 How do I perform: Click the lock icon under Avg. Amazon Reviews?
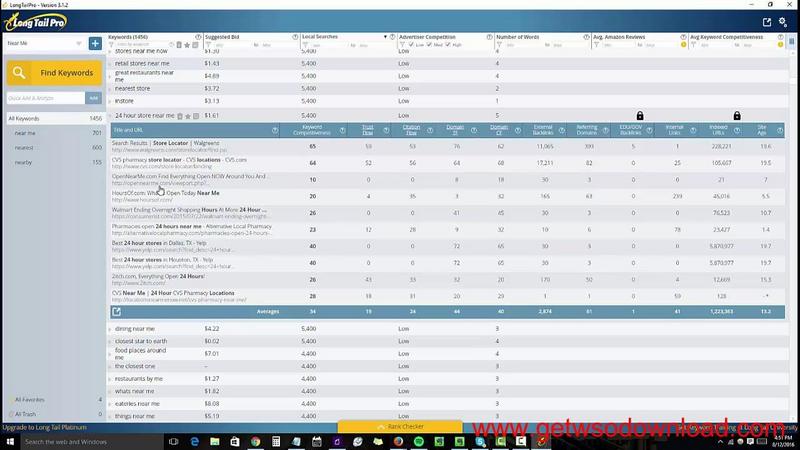(x=640, y=116)
